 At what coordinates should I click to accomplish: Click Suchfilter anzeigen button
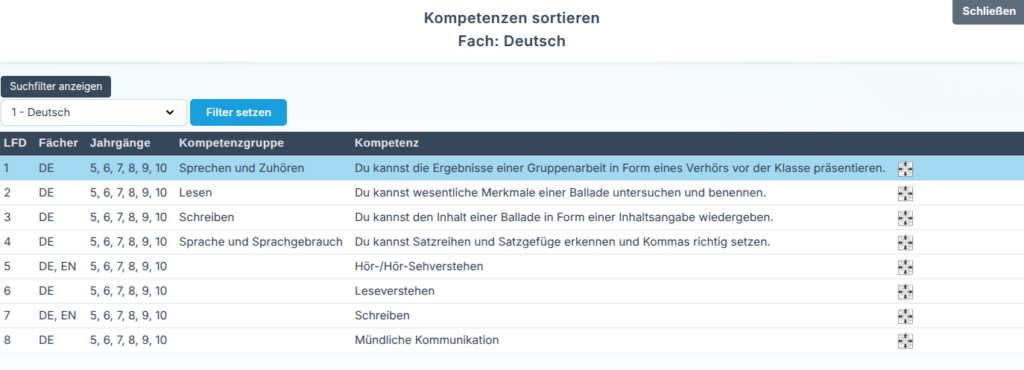coord(56,86)
